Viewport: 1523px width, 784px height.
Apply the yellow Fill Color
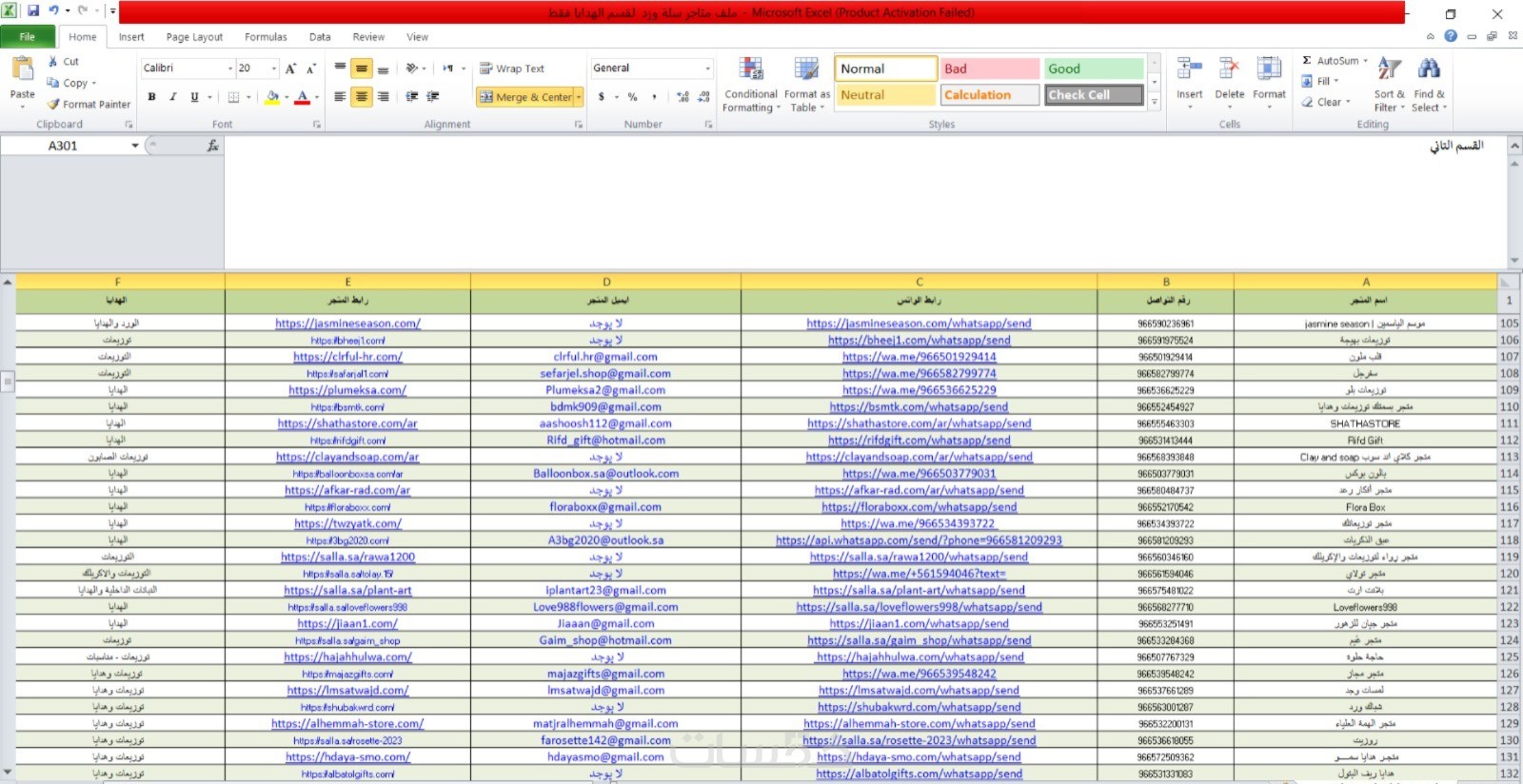point(272,97)
